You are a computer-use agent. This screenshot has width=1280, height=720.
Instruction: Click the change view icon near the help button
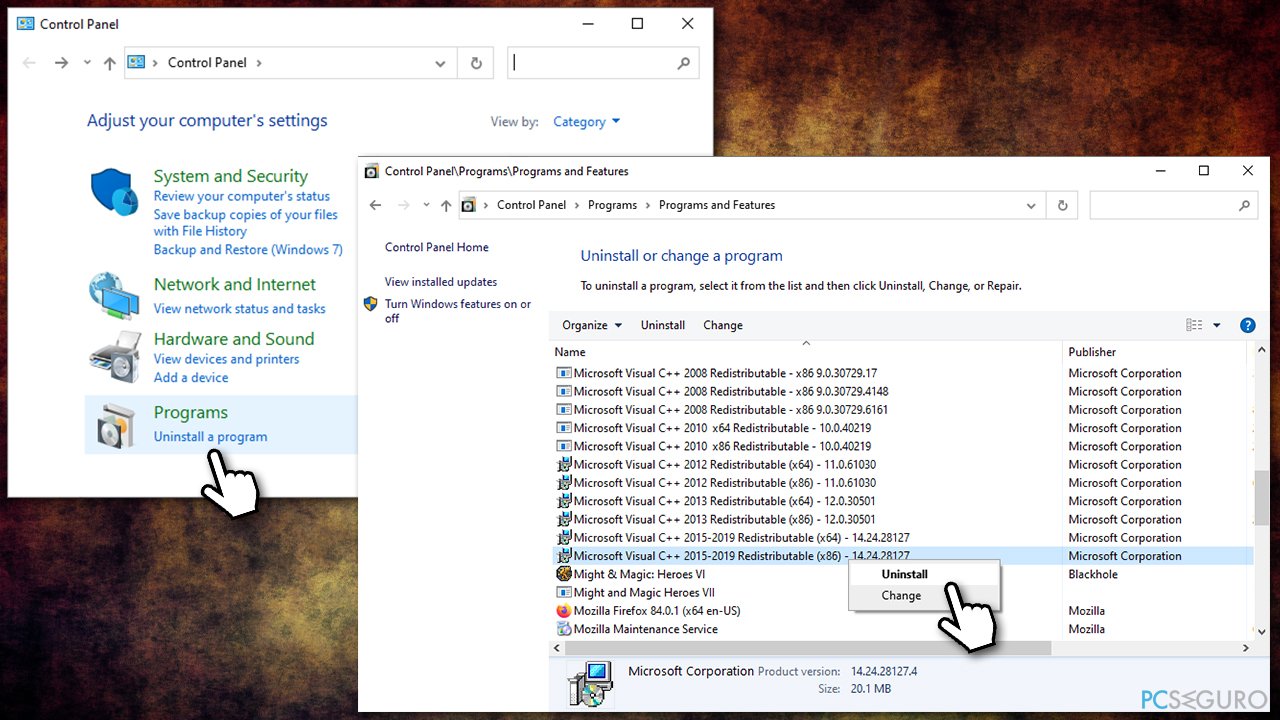(1196, 324)
